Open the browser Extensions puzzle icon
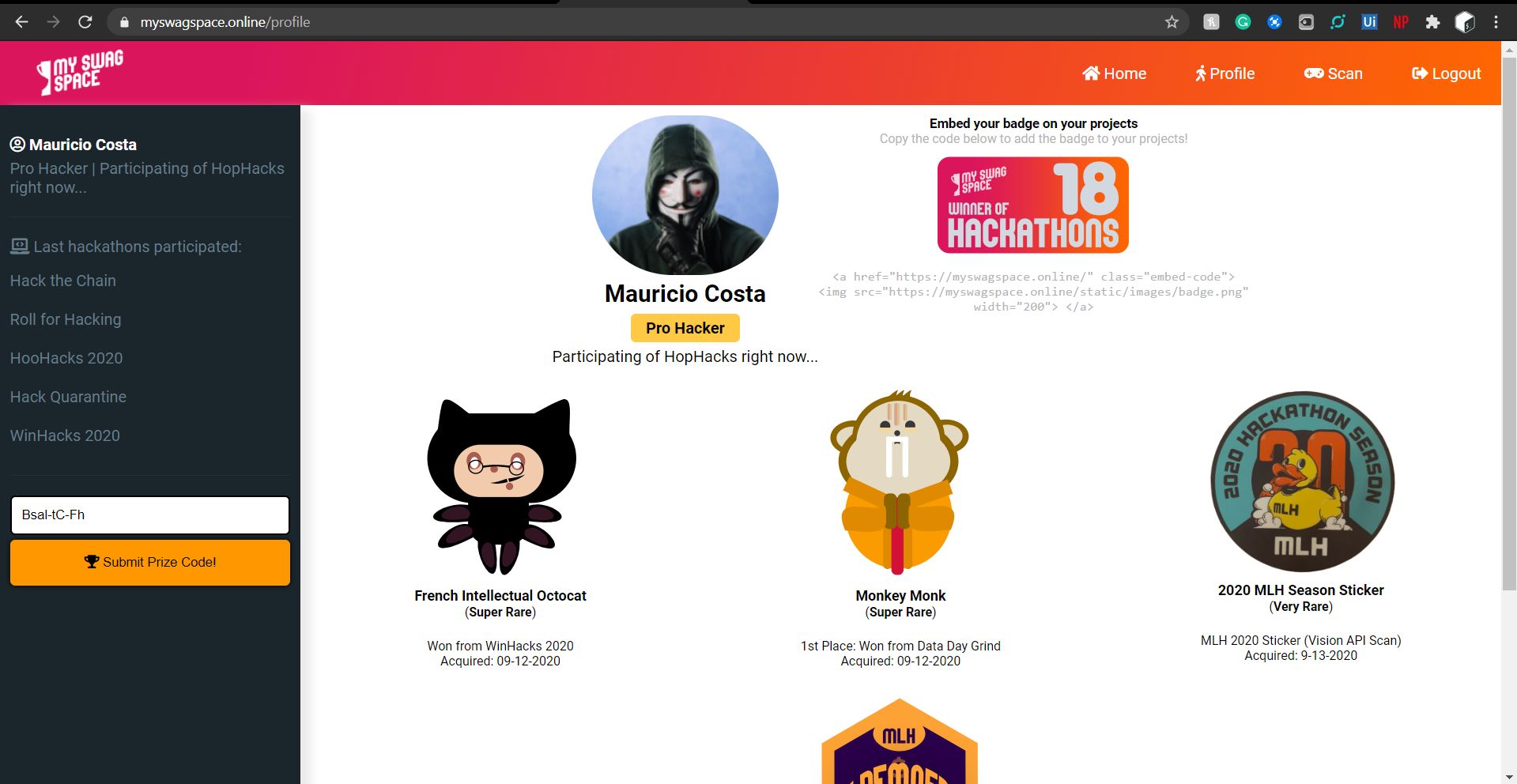 (1432, 22)
